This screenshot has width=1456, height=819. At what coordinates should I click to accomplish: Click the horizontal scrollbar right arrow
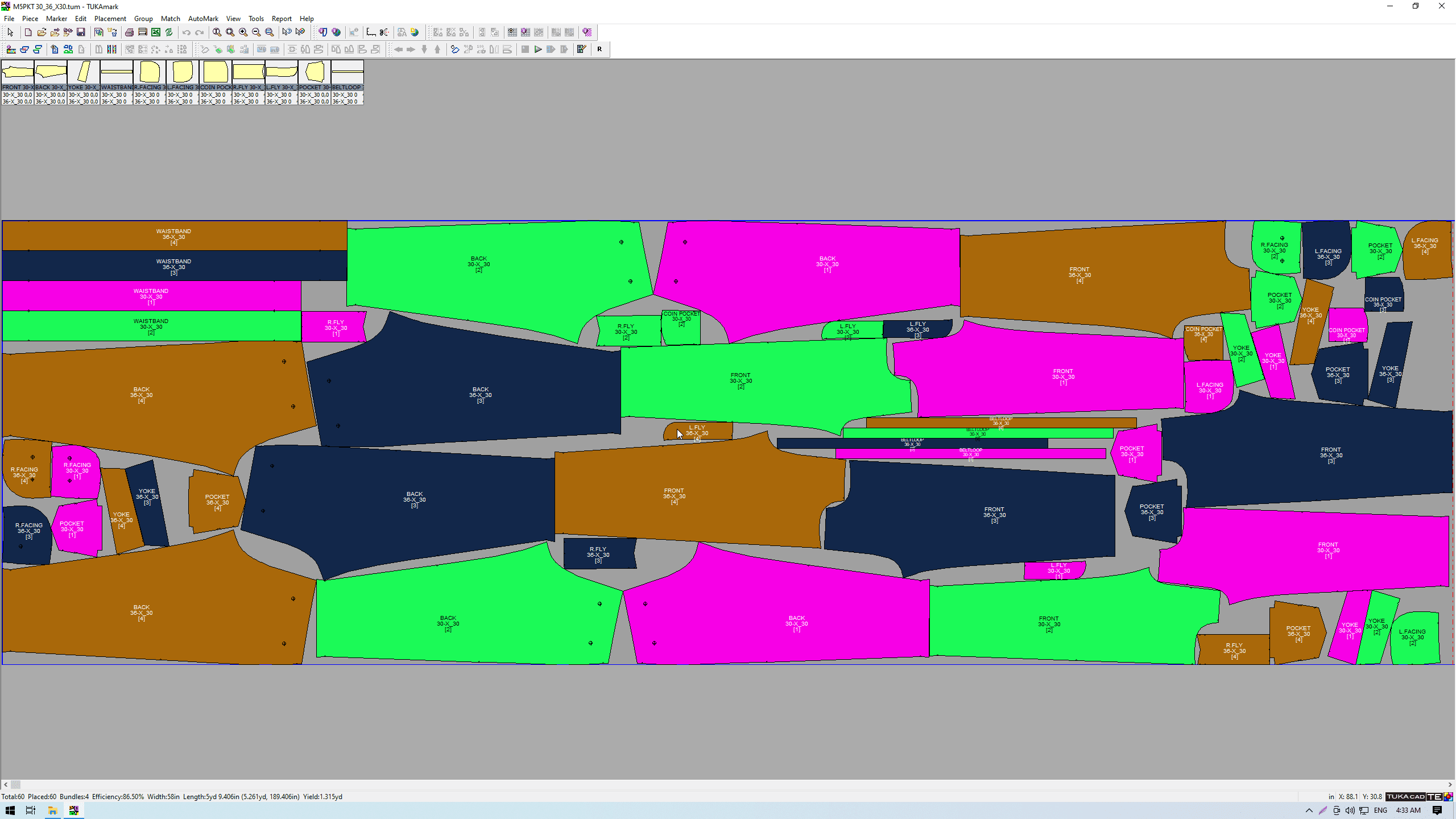pyautogui.click(x=1450, y=784)
